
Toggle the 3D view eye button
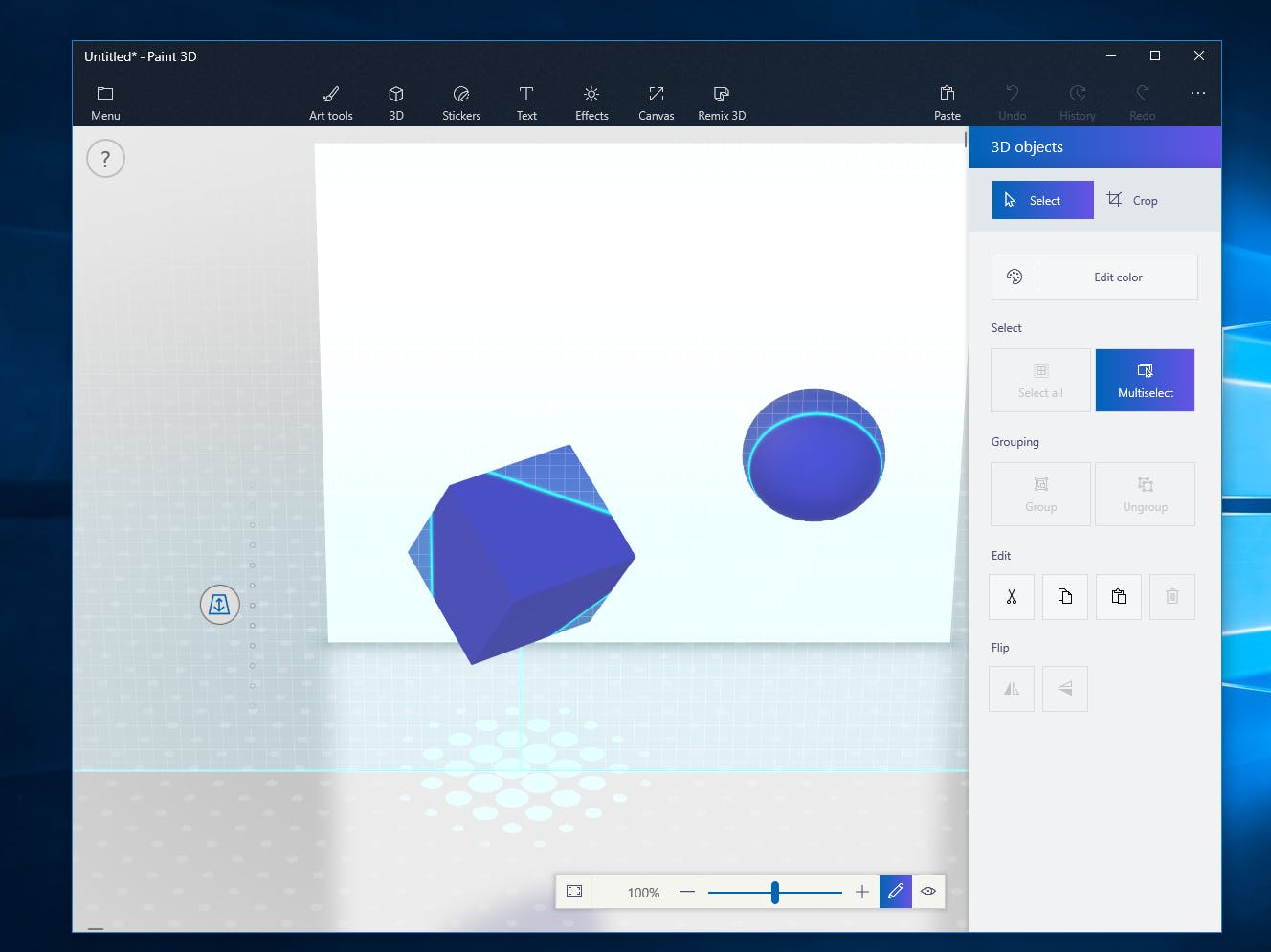(x=928, y=892)
